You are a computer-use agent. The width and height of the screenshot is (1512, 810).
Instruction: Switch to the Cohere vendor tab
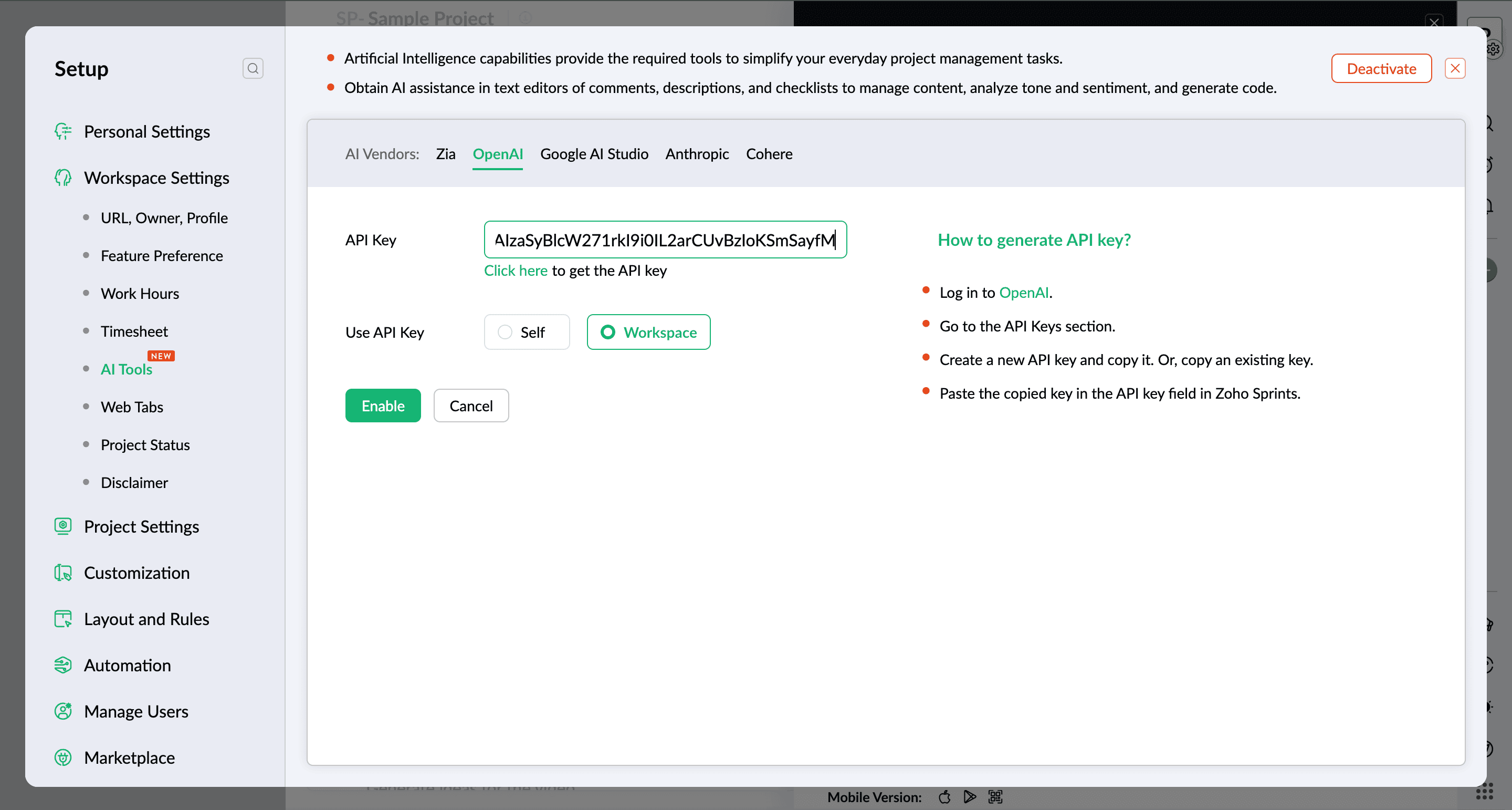coord(769,154)
